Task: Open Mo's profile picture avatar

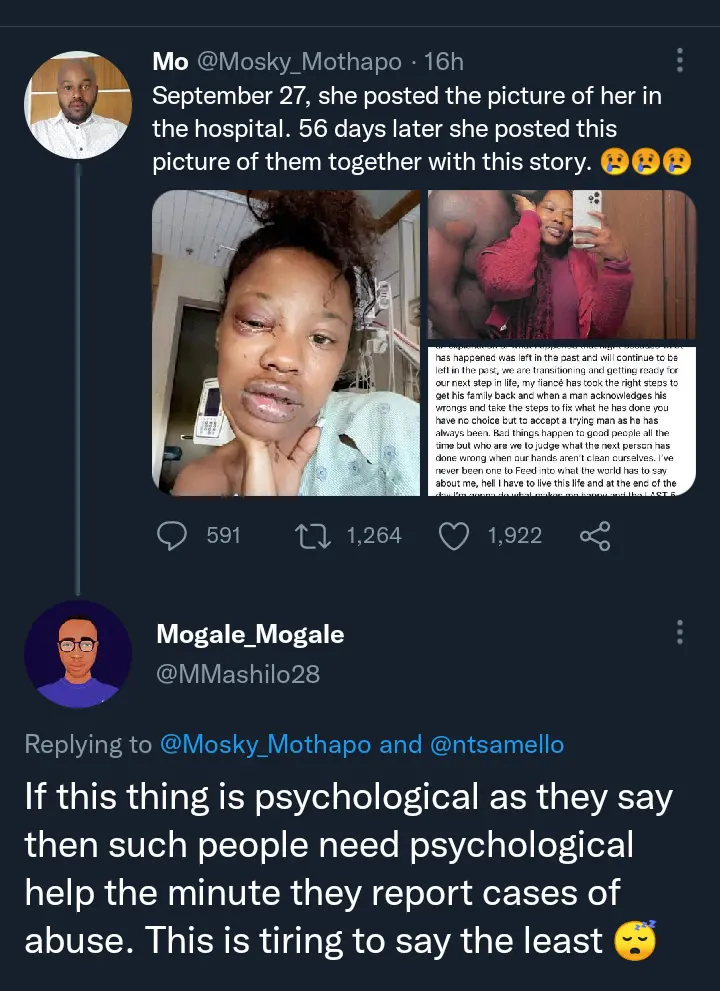Action: [77, 106]
